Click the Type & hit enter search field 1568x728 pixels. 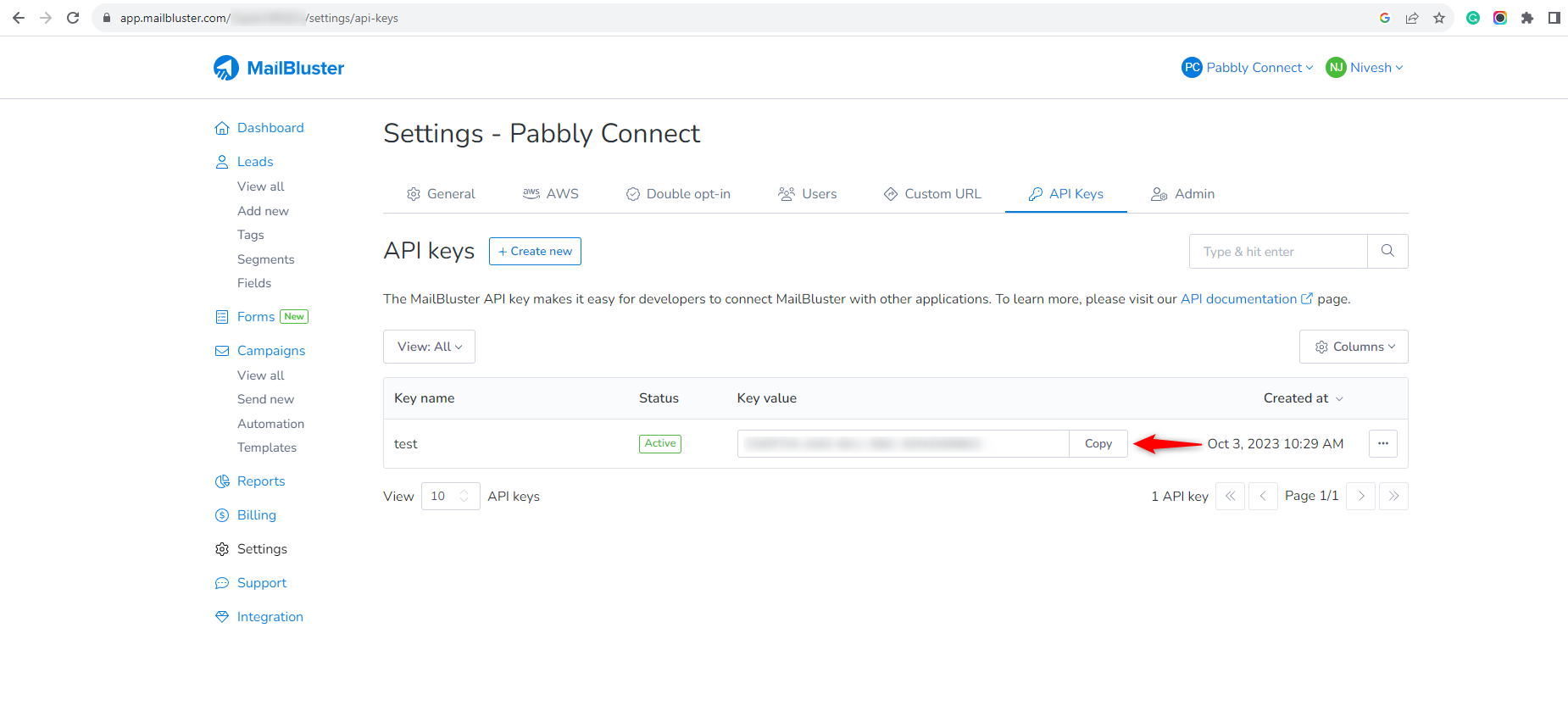tap(1278, 251)
